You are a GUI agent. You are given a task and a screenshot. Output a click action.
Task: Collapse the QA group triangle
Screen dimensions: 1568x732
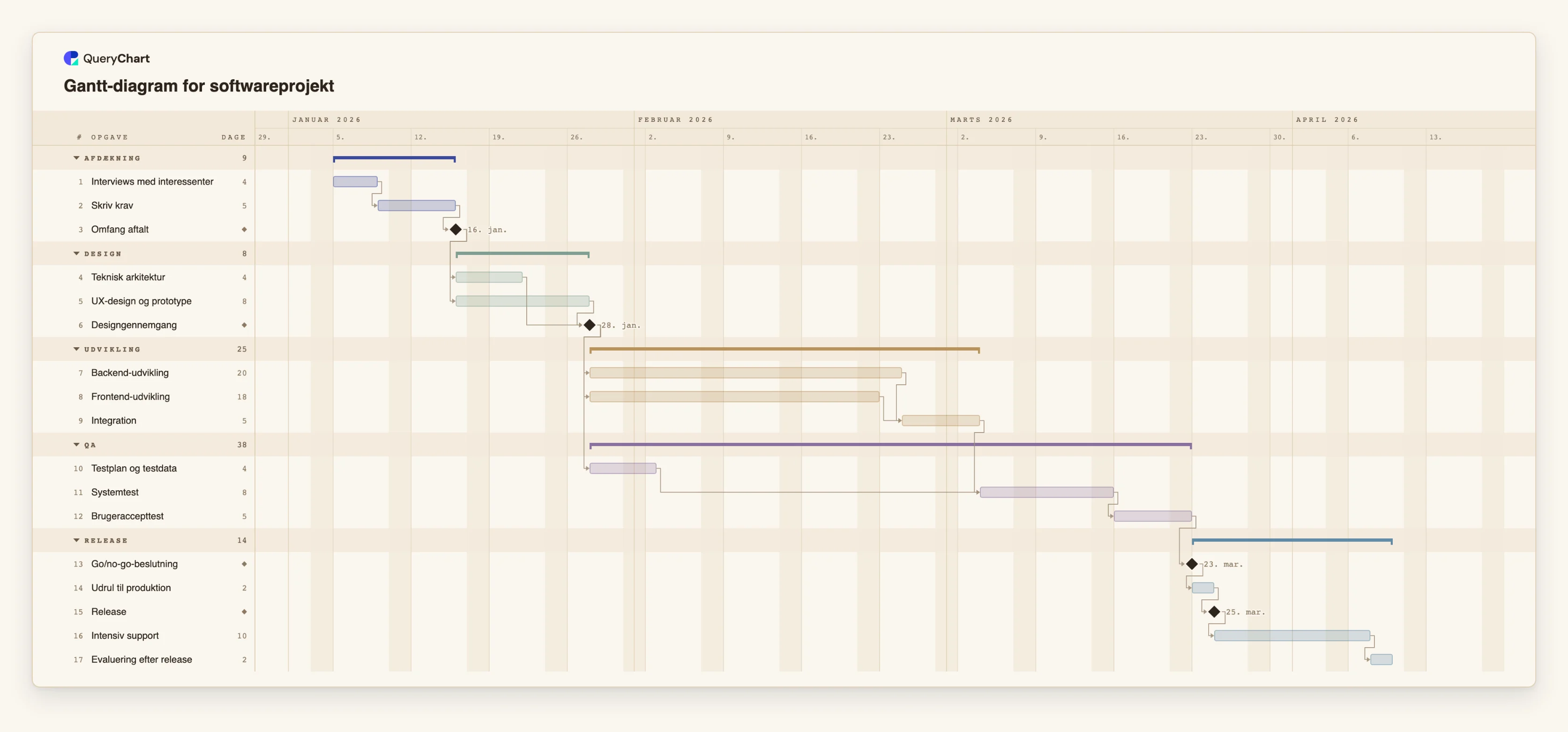point(77,445)
